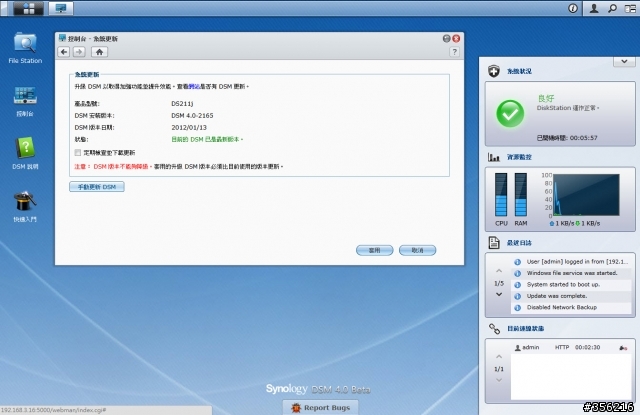This screenshot has height=415, width=640.
Task: Click the info notification icon in top bar
Action: 573,8
